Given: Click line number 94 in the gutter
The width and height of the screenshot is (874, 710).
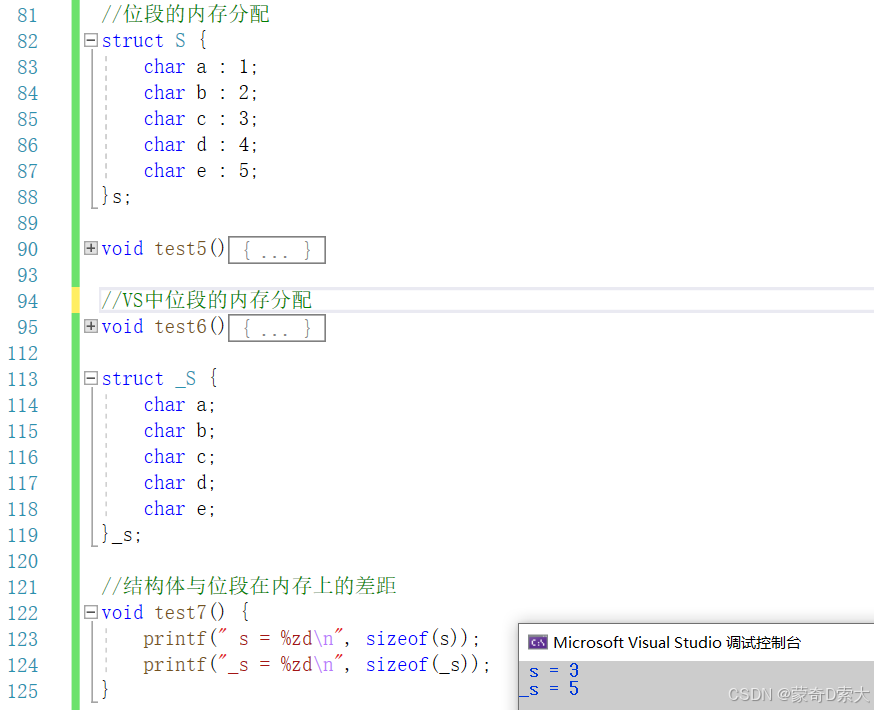Looking at the screenshot, I should [27, 301].
